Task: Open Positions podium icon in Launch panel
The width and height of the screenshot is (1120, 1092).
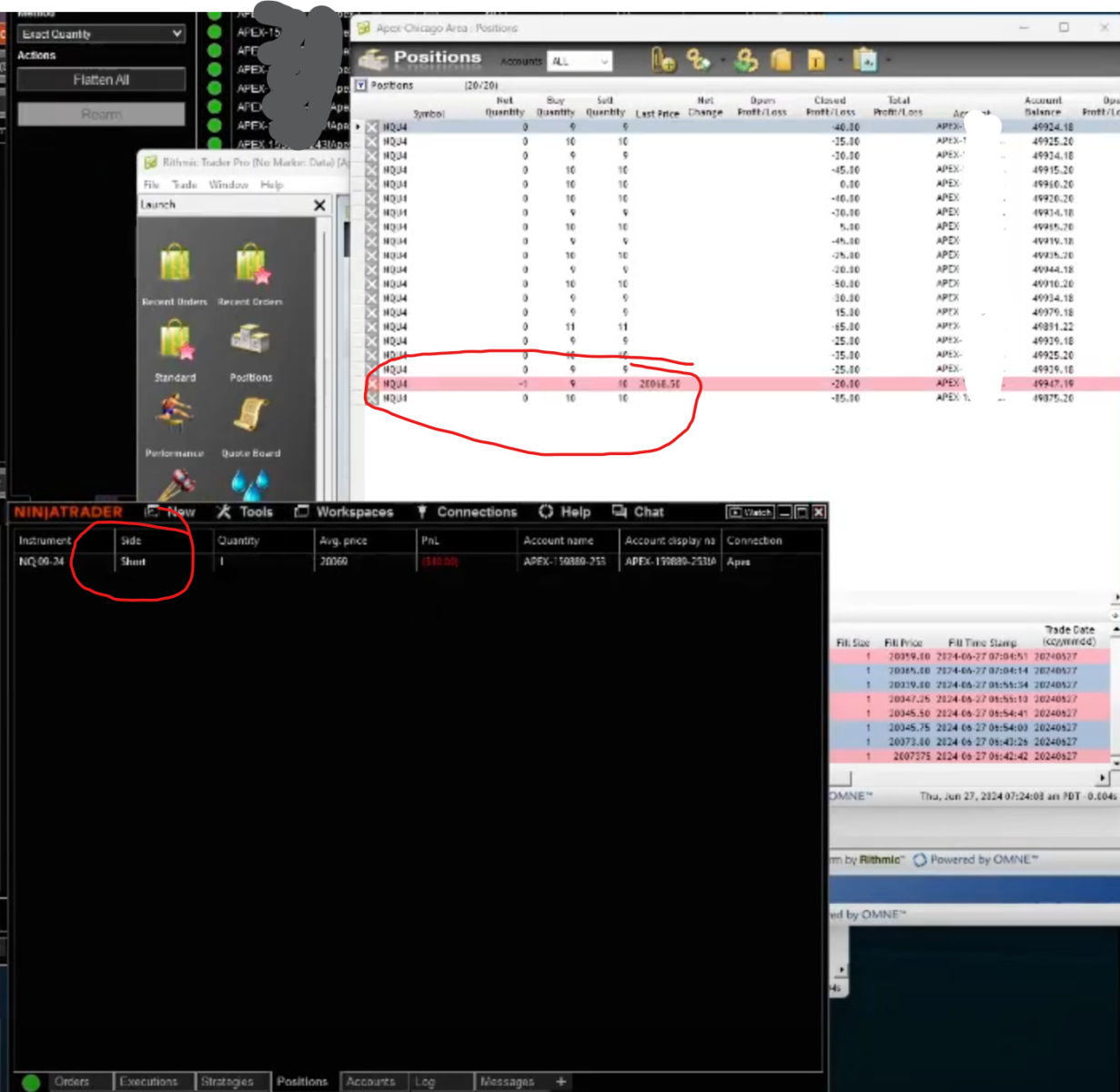Action: 250,340
